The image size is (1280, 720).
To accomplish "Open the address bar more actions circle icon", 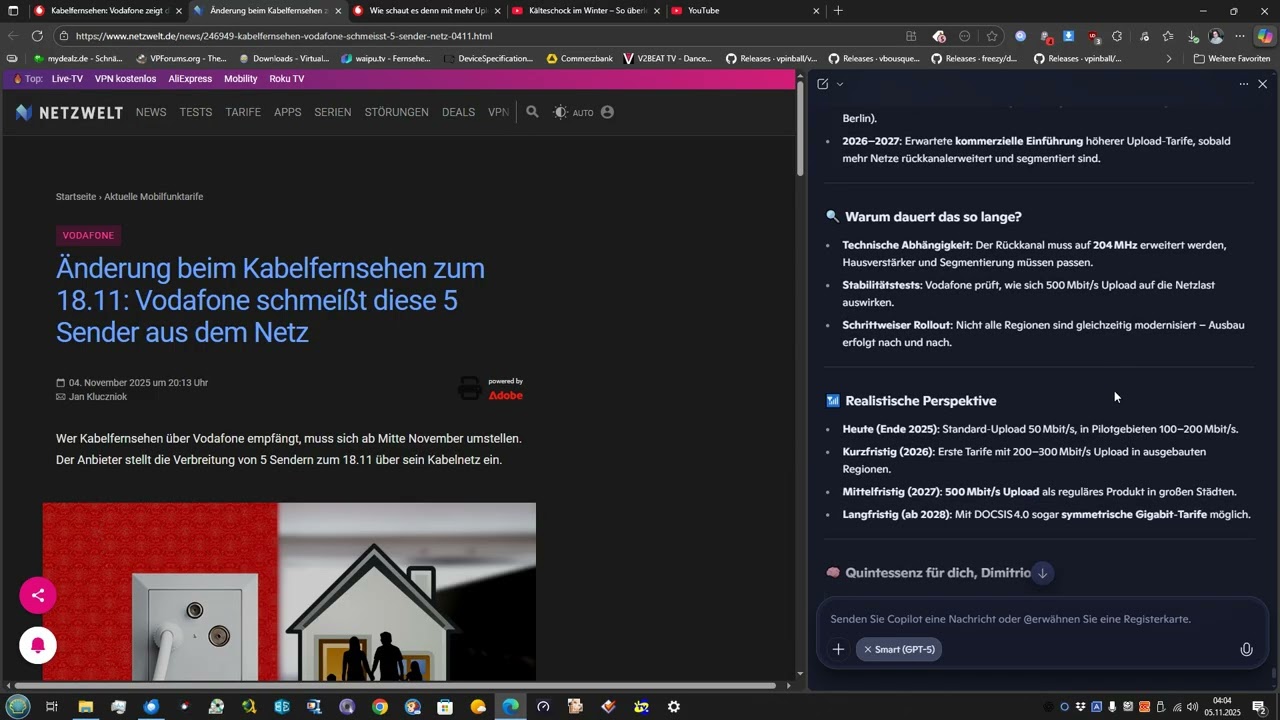I will pyautogui.click(x=964, y=36).
